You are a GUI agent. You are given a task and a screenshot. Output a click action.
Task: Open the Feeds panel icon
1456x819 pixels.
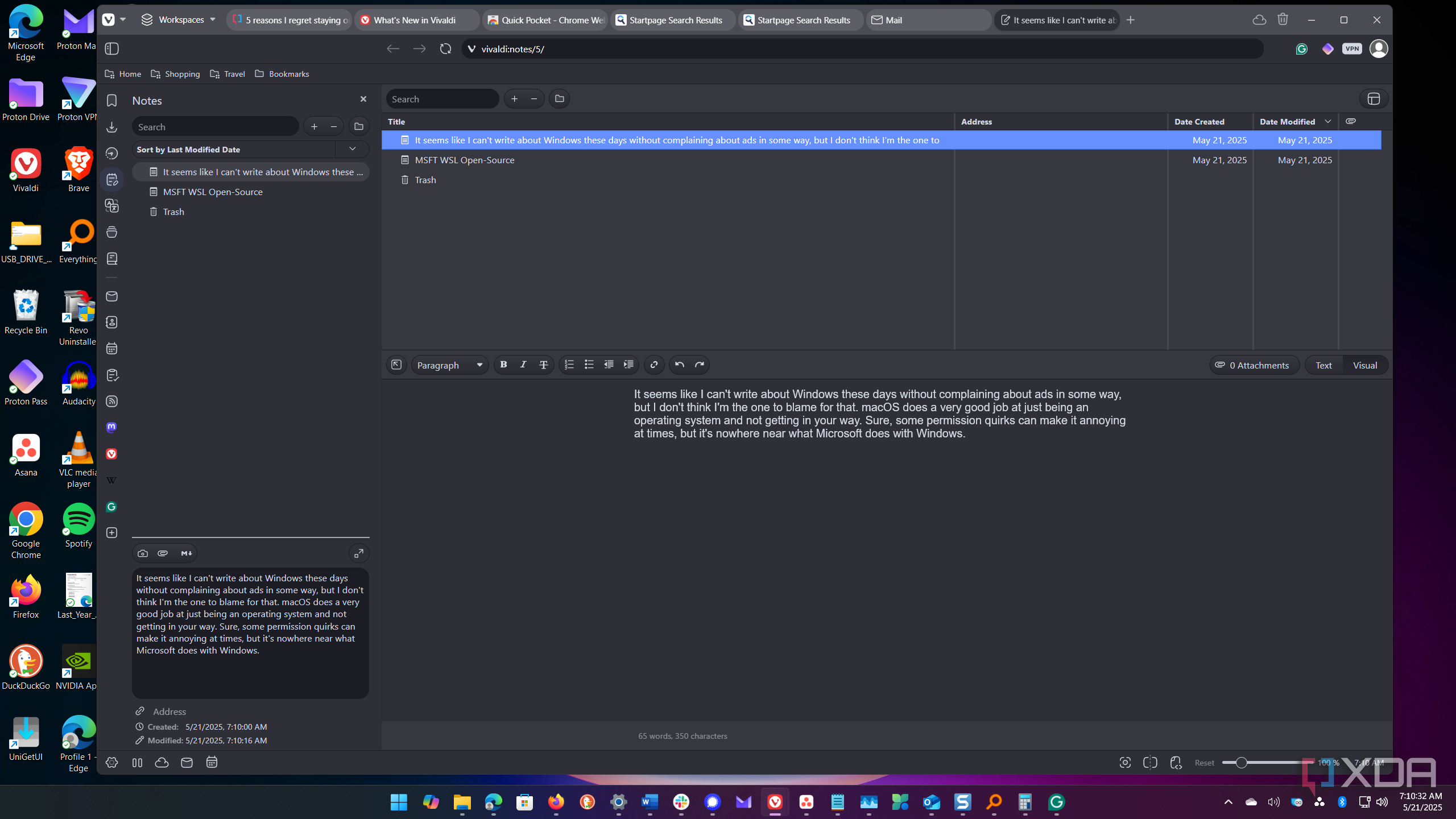111,401
